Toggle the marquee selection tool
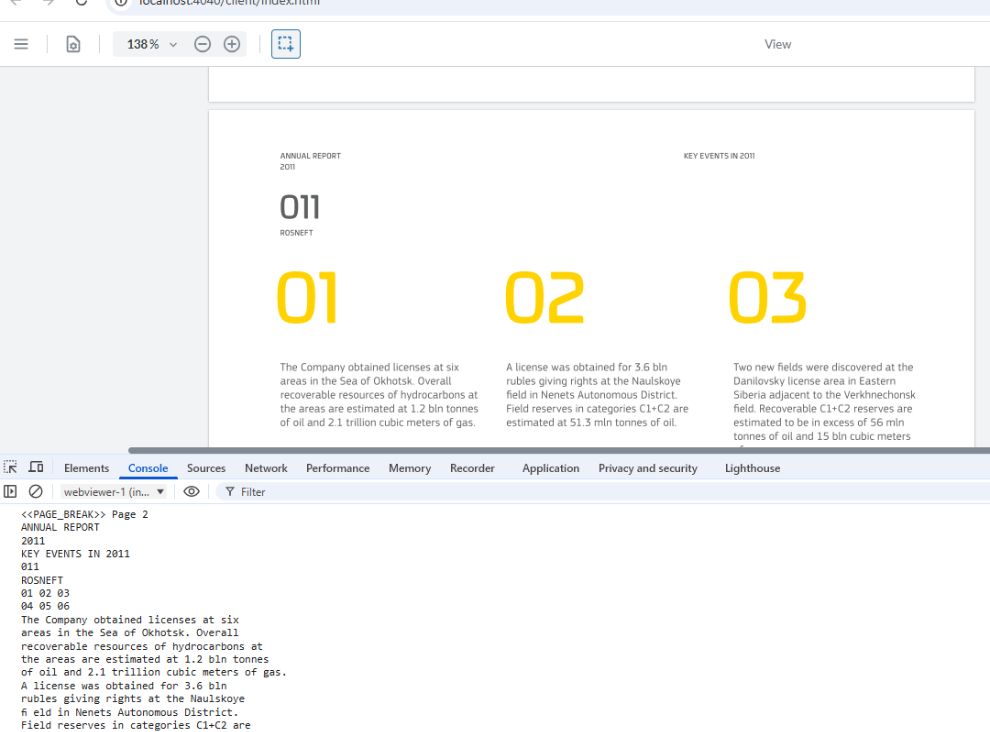Viewport: 990px width, 732px height. 285,44
